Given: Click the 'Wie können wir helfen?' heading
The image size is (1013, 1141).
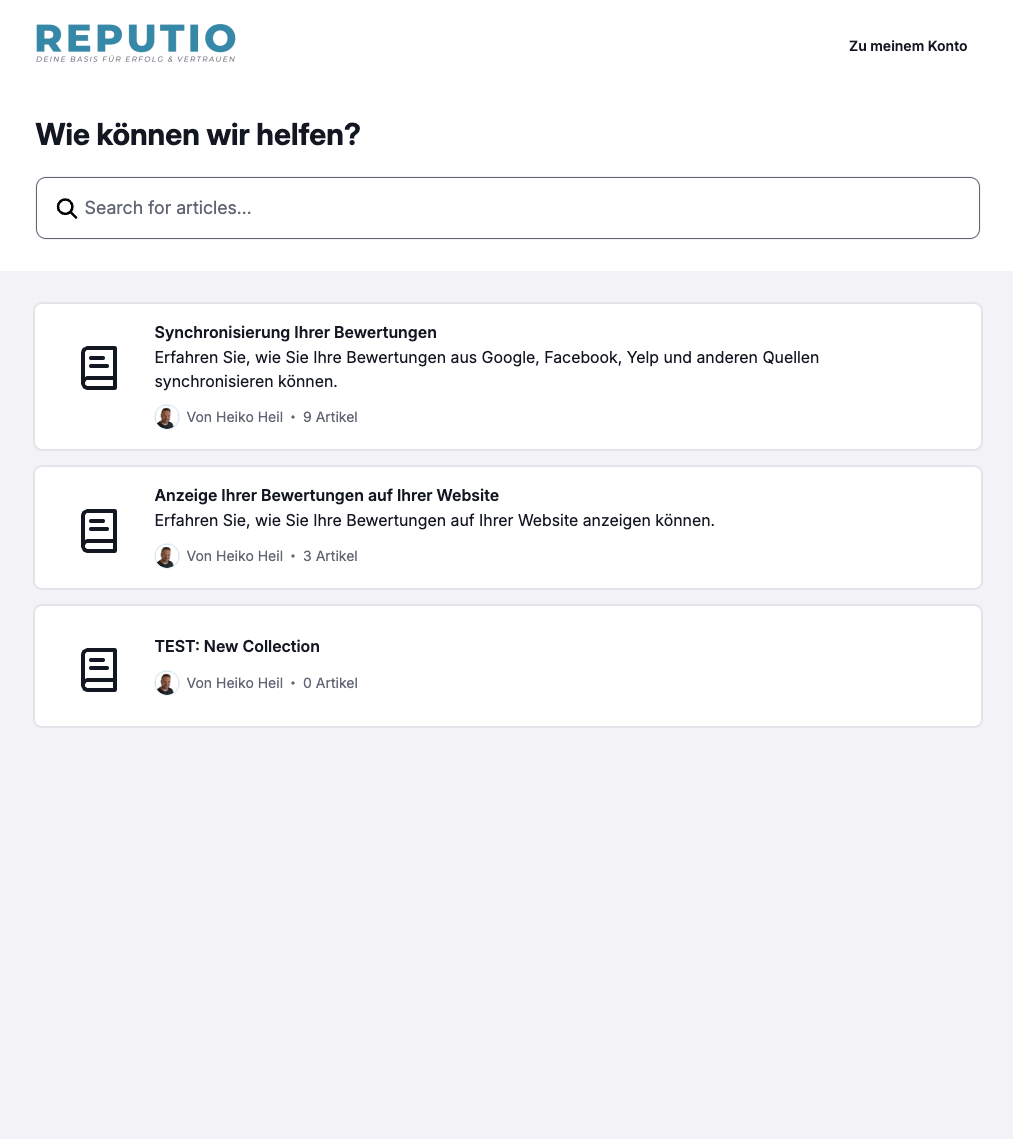Looking at the screenshot, I should [x=198, y=135].
